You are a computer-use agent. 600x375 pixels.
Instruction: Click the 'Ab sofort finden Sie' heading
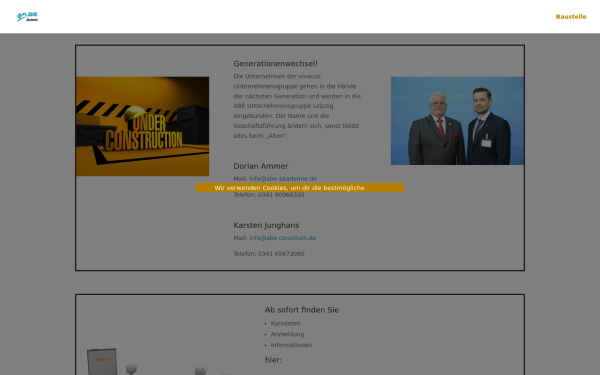coord(302,310)
